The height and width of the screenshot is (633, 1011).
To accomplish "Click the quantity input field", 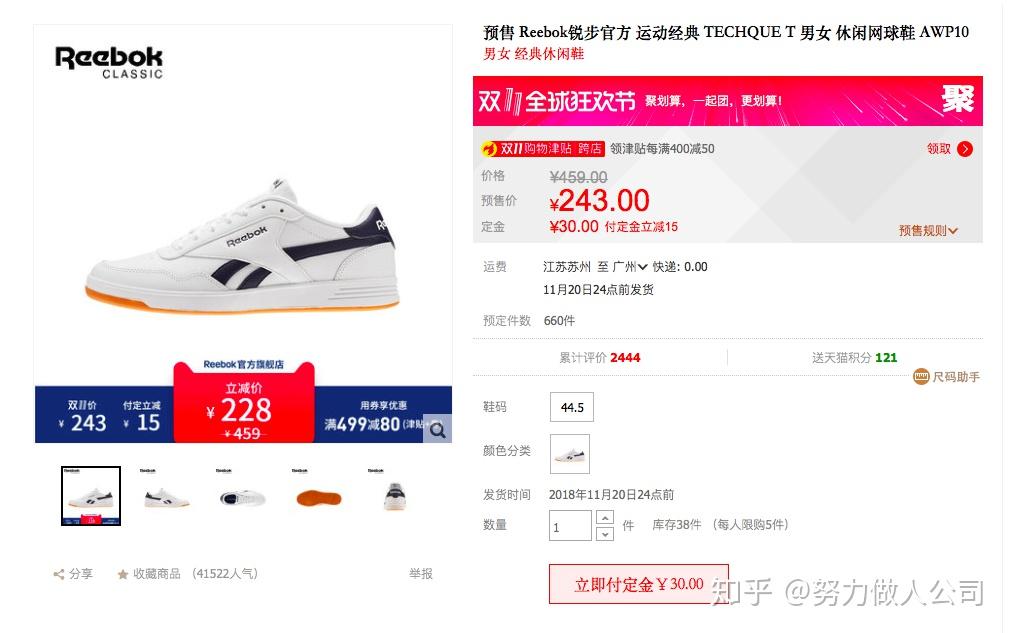I will pyautogui.click(x=570, y=525).
